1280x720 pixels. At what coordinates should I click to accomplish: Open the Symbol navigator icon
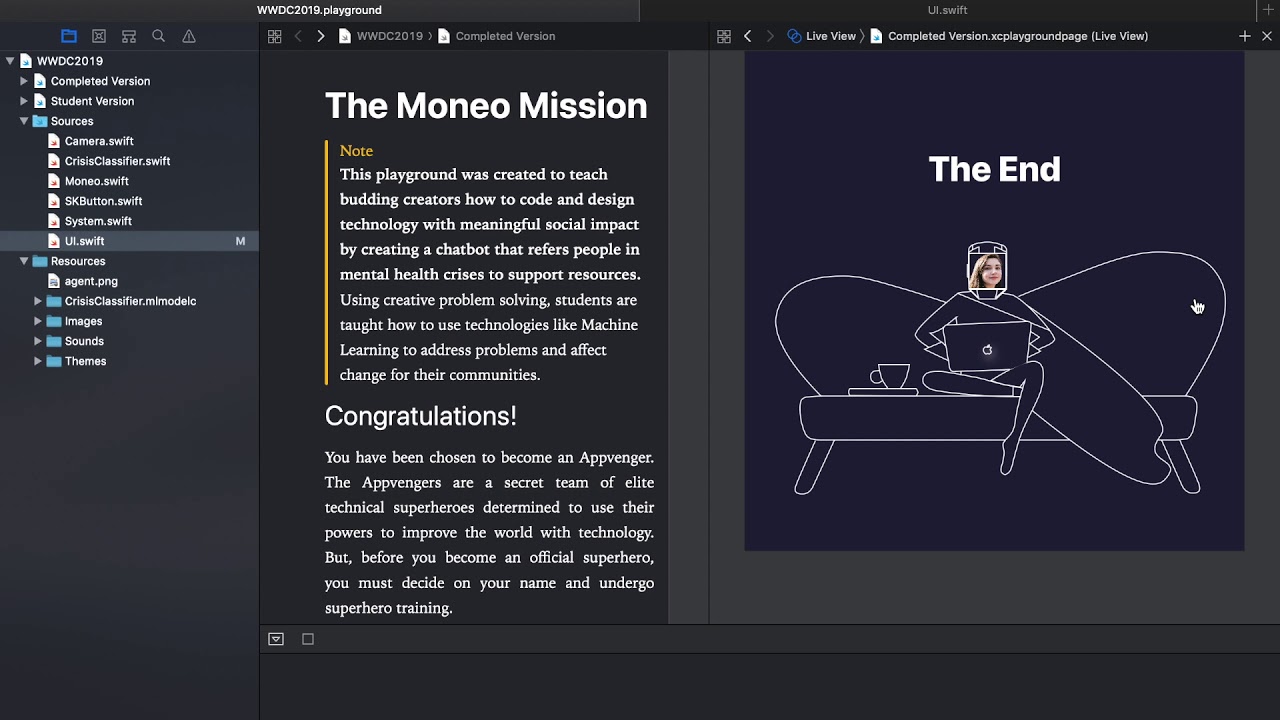[129, 36]
